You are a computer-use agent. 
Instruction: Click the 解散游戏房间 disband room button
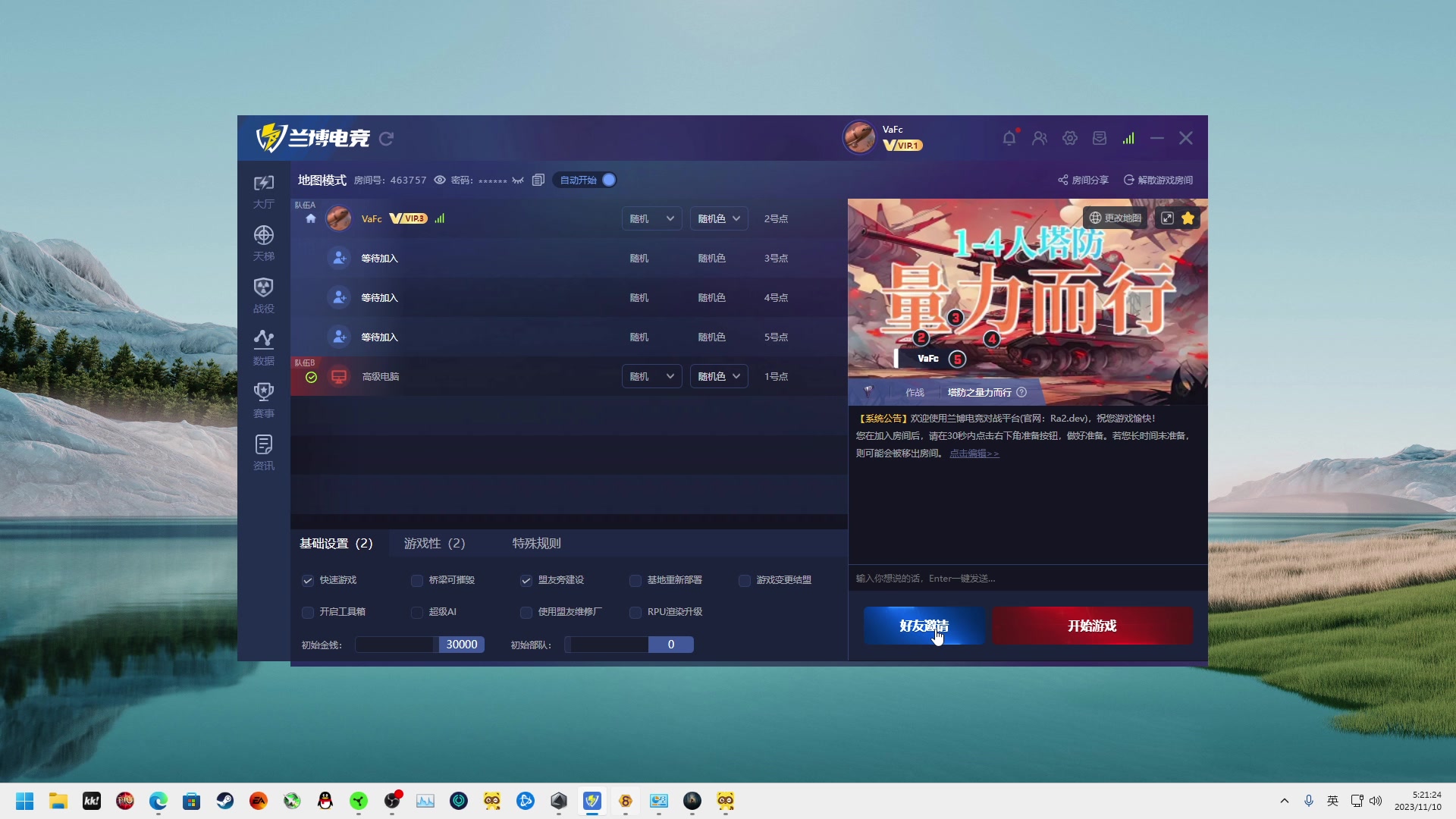click(x=1158, y=180)
